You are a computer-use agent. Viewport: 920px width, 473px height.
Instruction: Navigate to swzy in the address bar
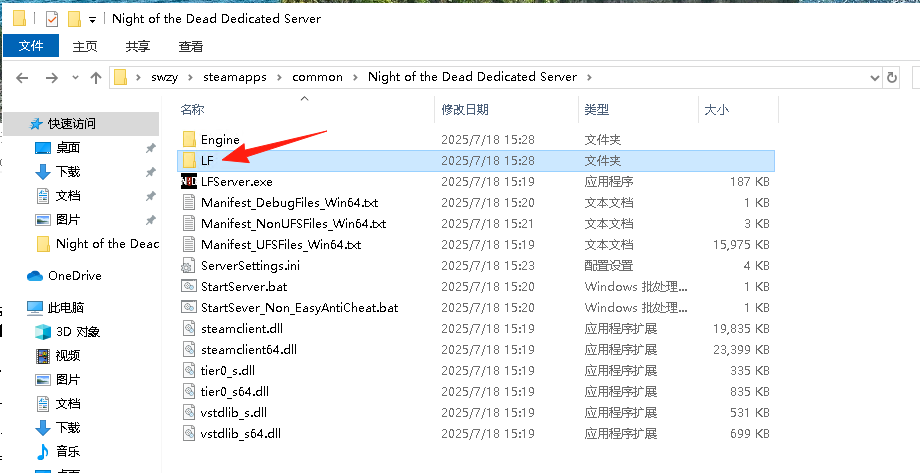click(164, 77)
